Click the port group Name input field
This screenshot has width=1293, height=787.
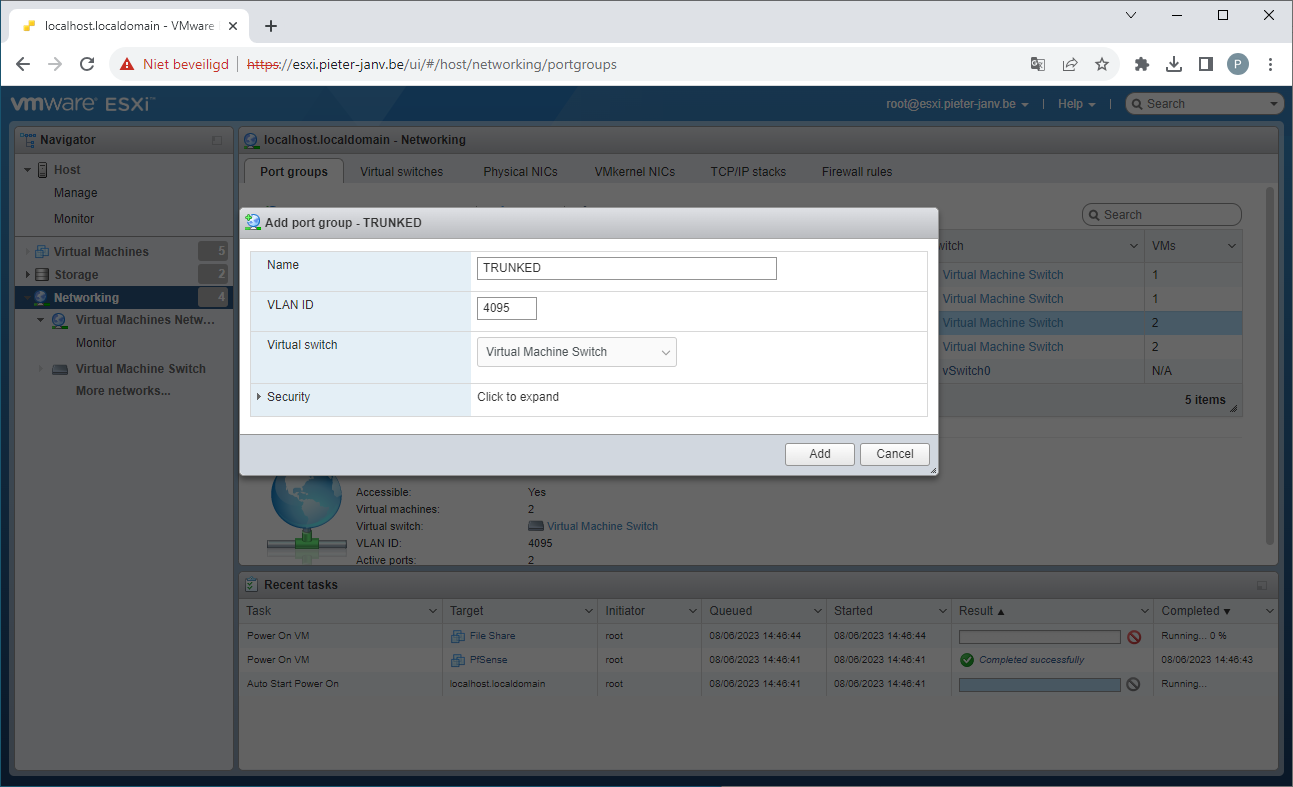tap(626, 268)
